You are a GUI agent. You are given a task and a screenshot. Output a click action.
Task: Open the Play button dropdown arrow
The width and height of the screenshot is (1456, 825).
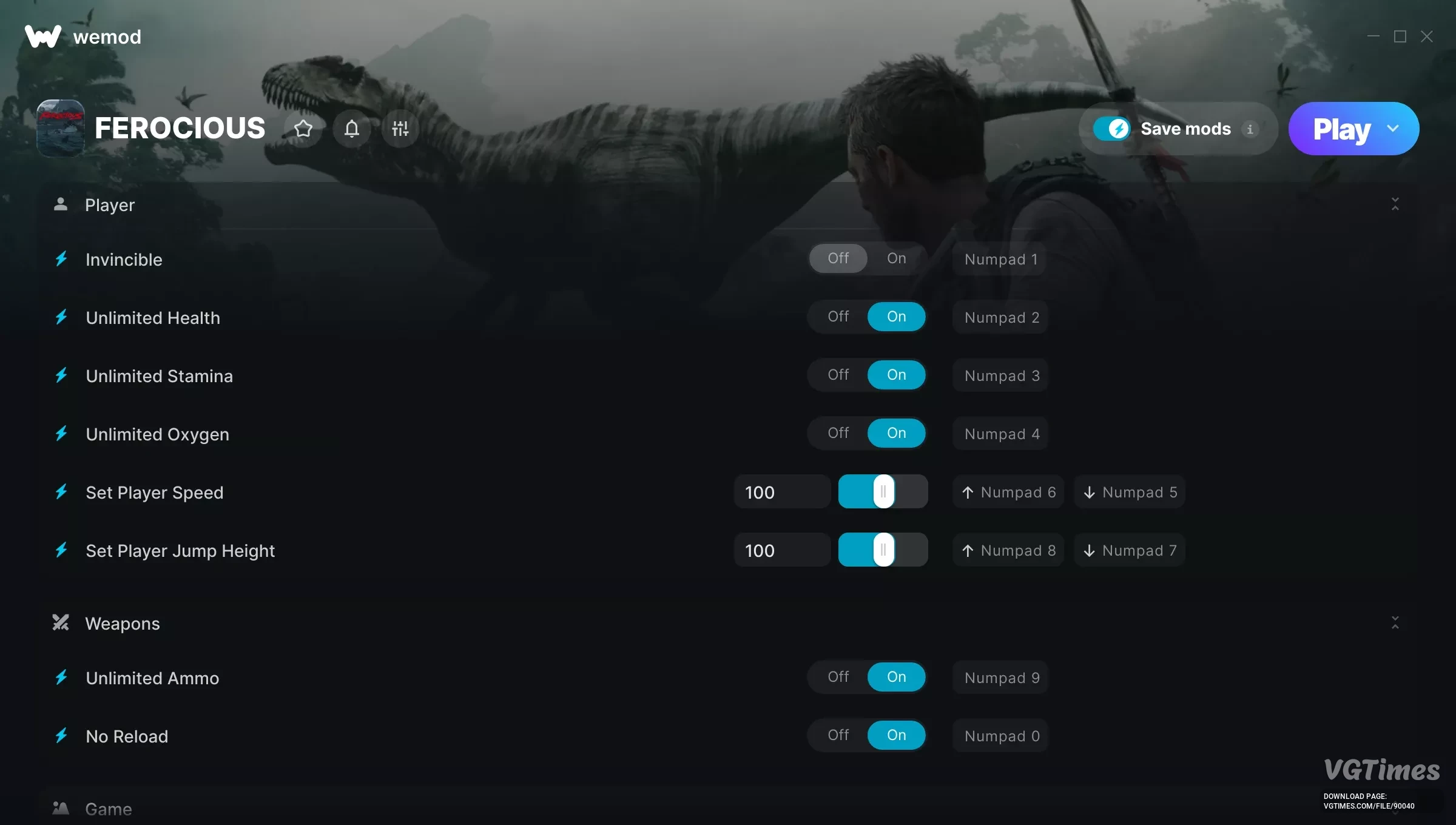pos(1393,129)
